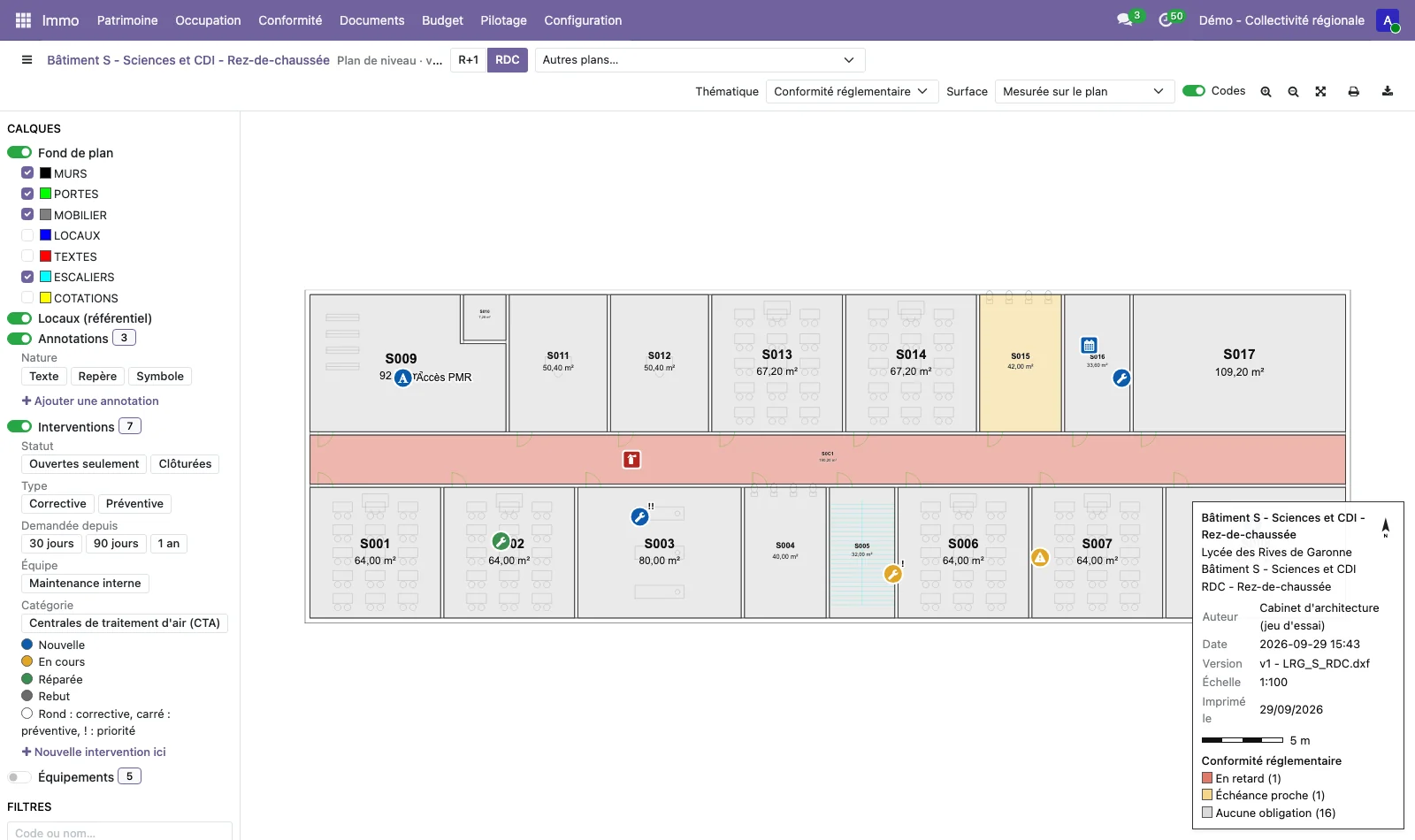The image size is (1415, 840).
Task: Print the floor plan
Action: pos(1353,91)
